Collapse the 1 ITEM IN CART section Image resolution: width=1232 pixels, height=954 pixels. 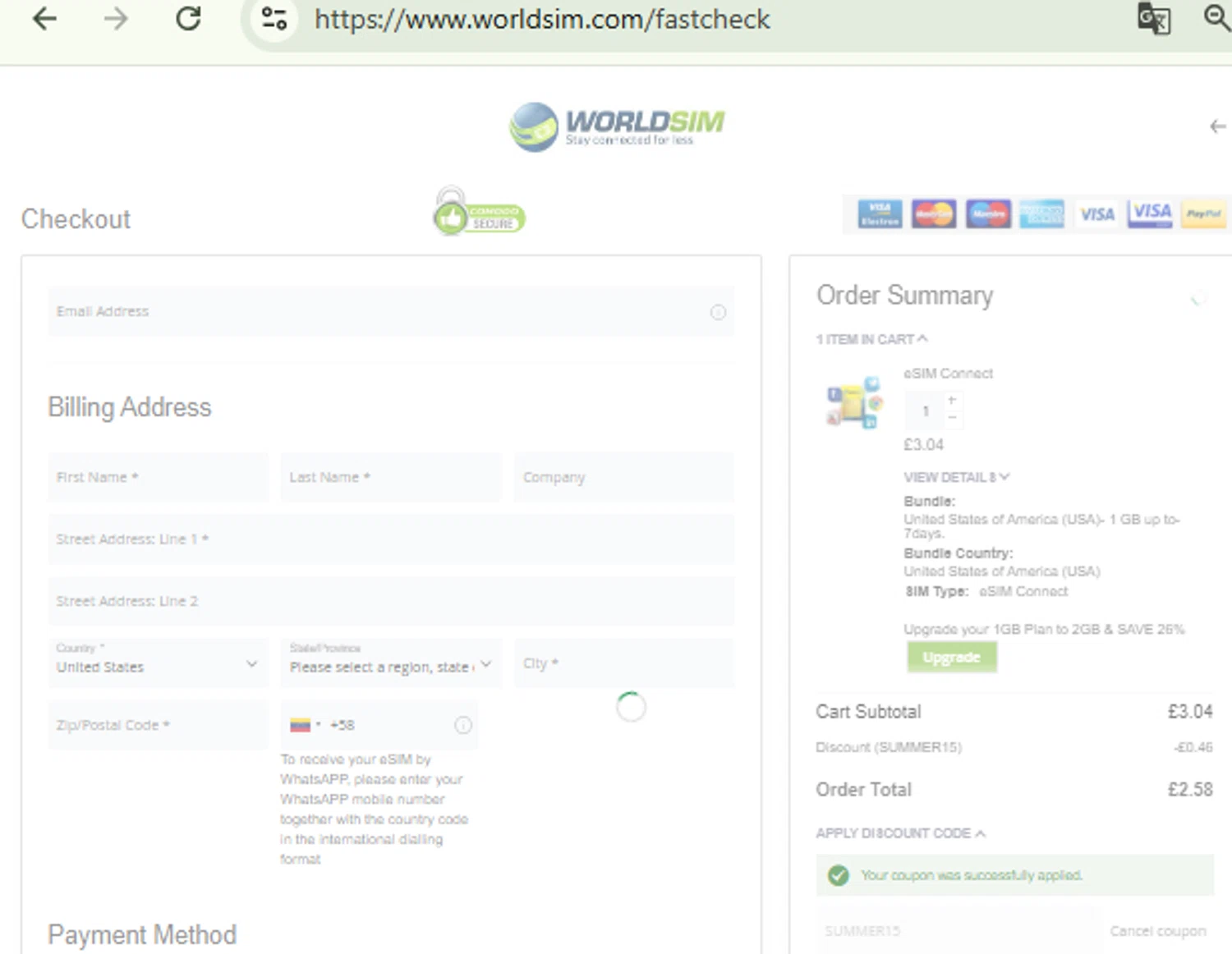point(871,339)
